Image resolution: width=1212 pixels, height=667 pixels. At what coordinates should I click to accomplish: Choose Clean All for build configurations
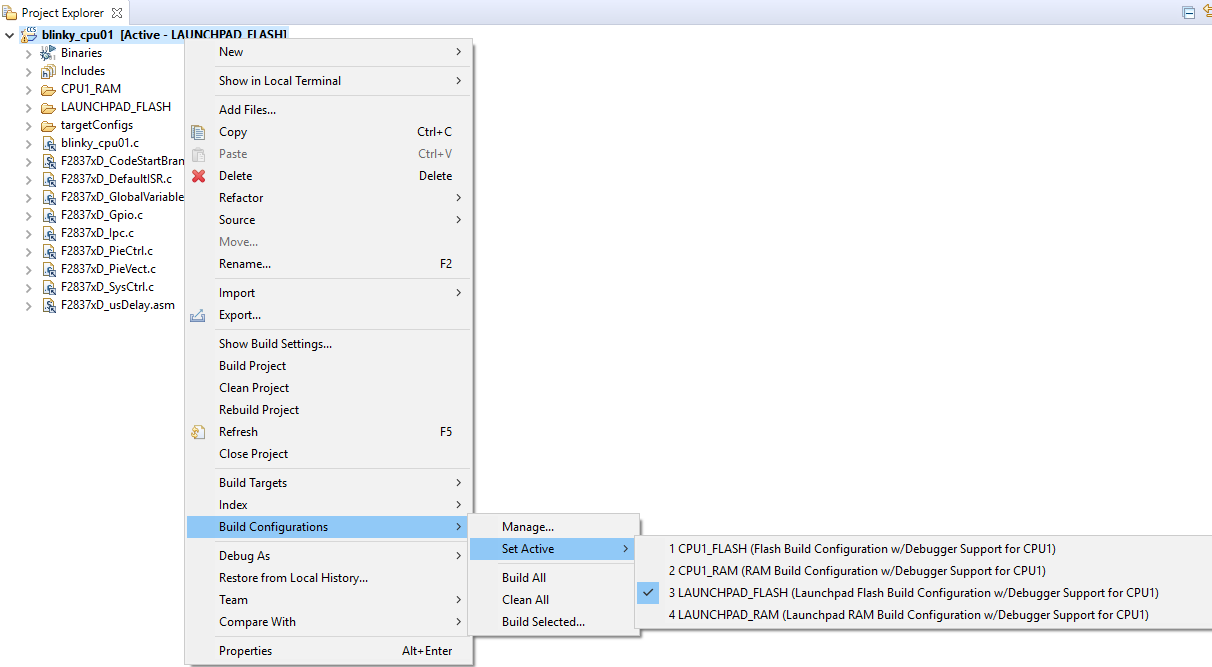pos(525,599)
